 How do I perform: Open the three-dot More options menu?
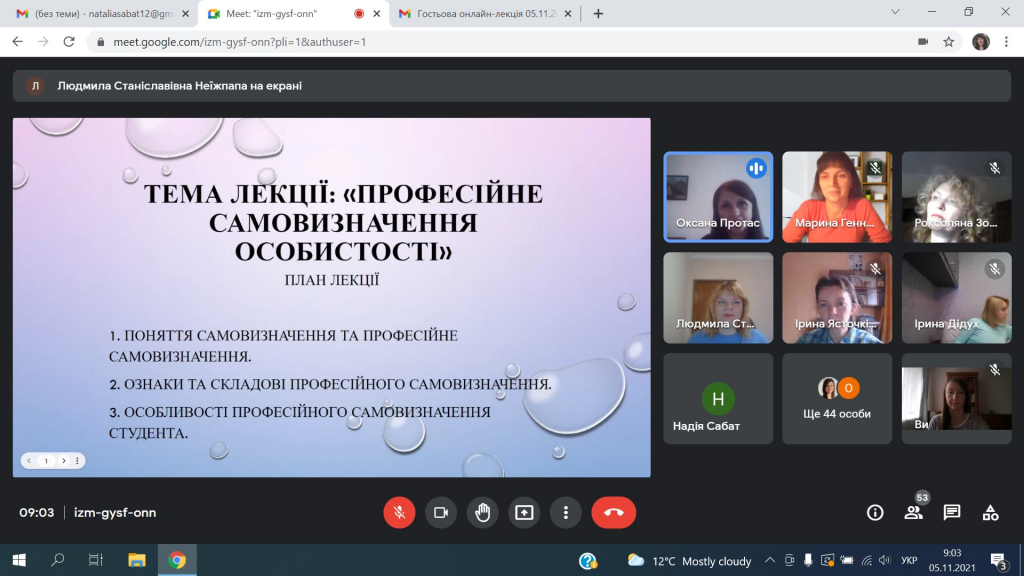(566, 512)
